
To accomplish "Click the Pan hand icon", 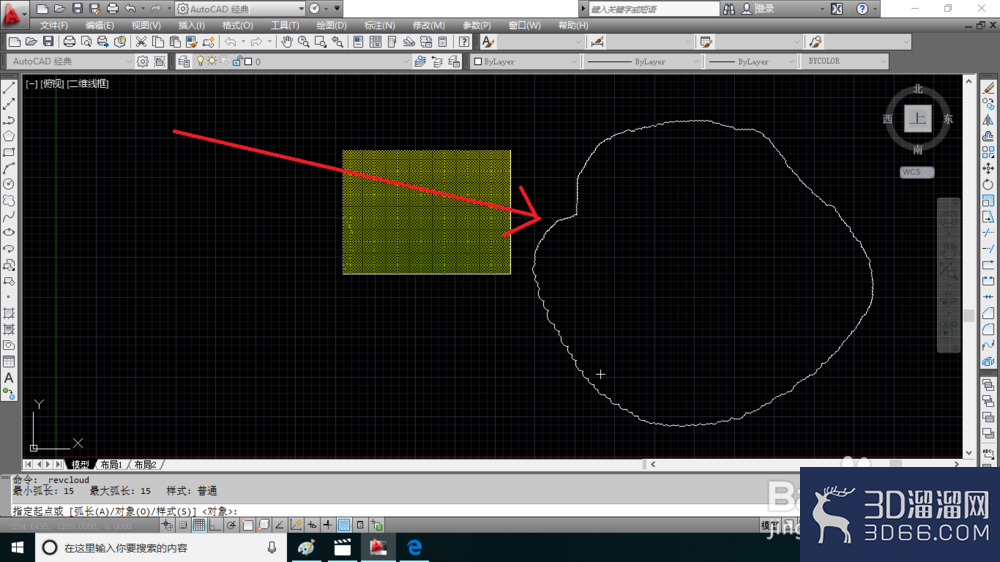I will coord(287,42).
